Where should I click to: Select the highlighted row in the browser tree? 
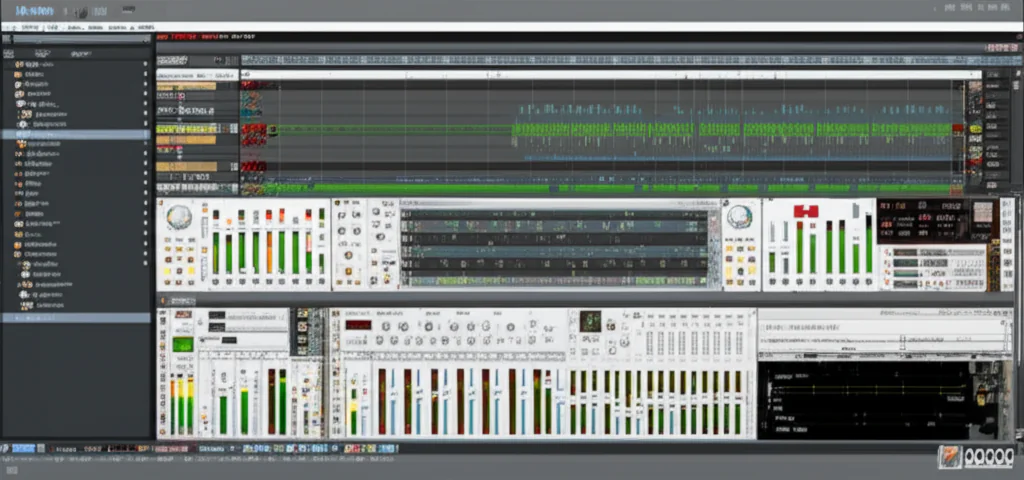[x=76, y=134]
